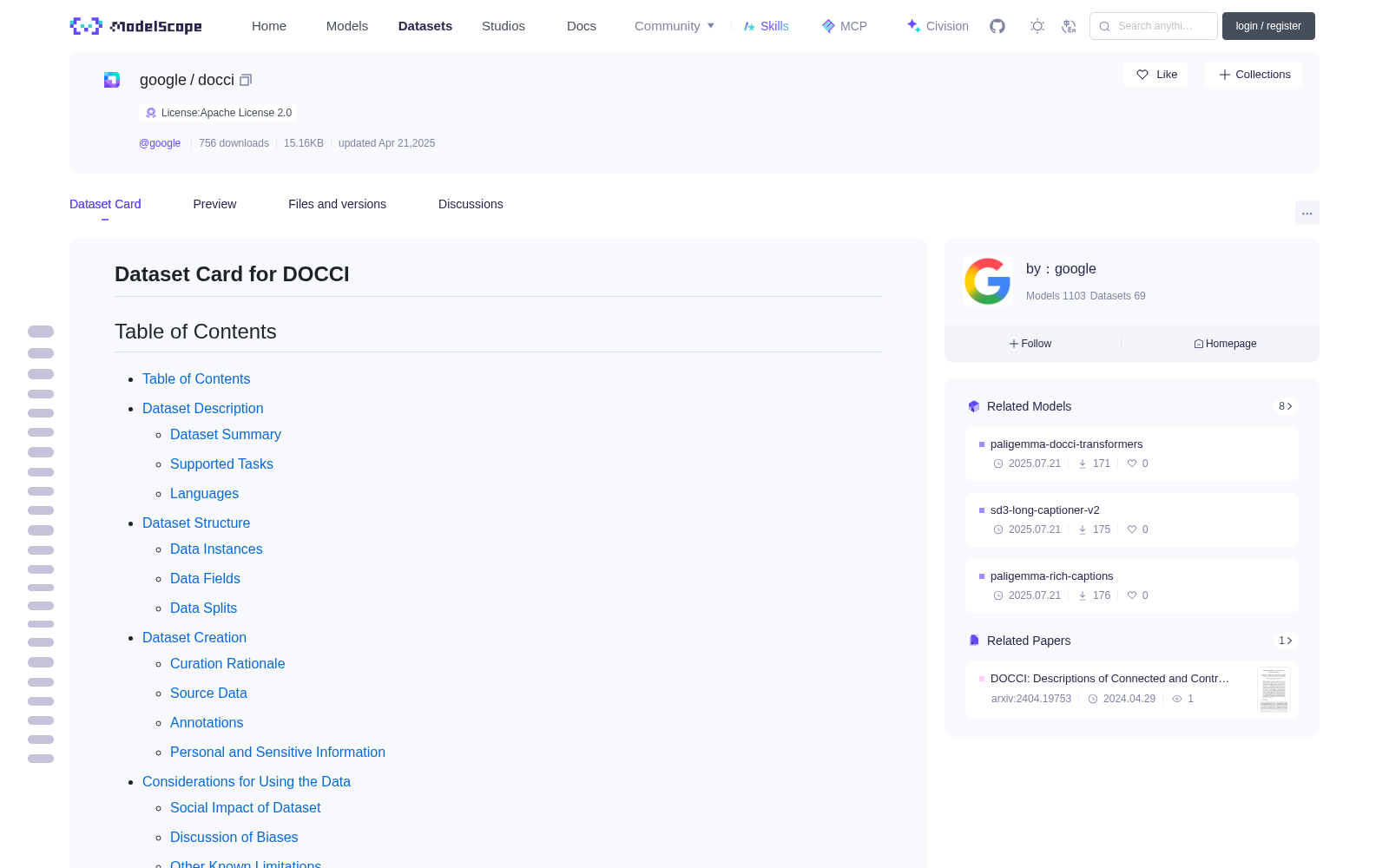Image resolution: width=1389 pixels, height=868 pixels.
Task: Jump to Dataset Description section
Action: click(203, 409)
